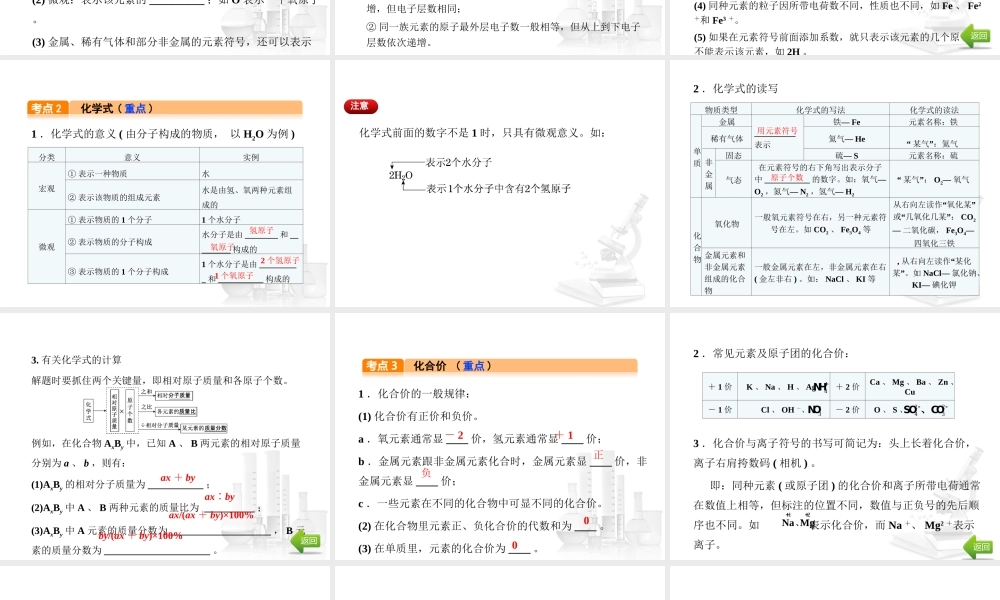Click the ＋2价 cell in the valence table
Viewport: 1000px width, 600px height.
[x=848, y=387]
